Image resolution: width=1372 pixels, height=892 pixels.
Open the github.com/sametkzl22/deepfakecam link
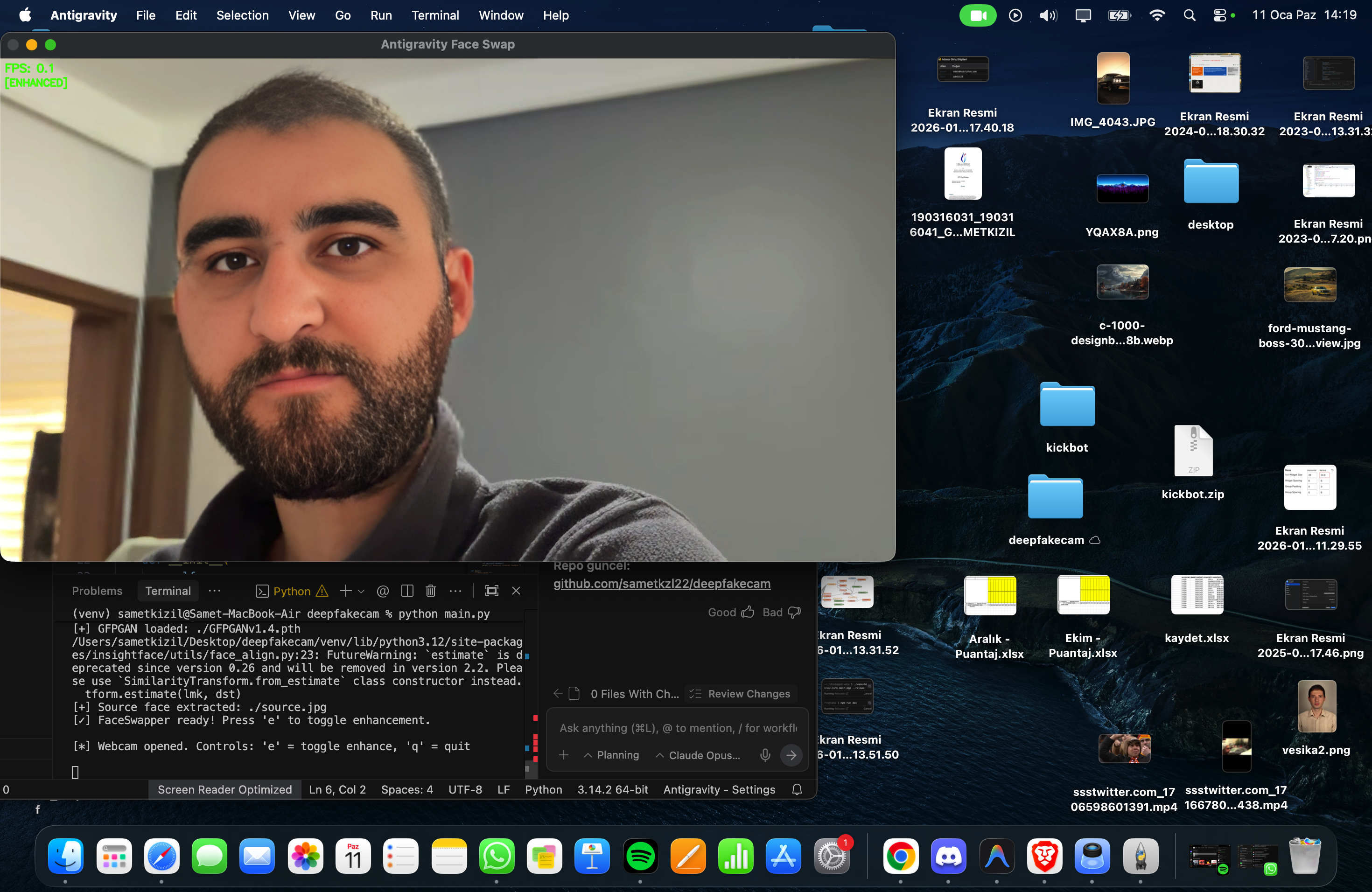tap(662, 584)
